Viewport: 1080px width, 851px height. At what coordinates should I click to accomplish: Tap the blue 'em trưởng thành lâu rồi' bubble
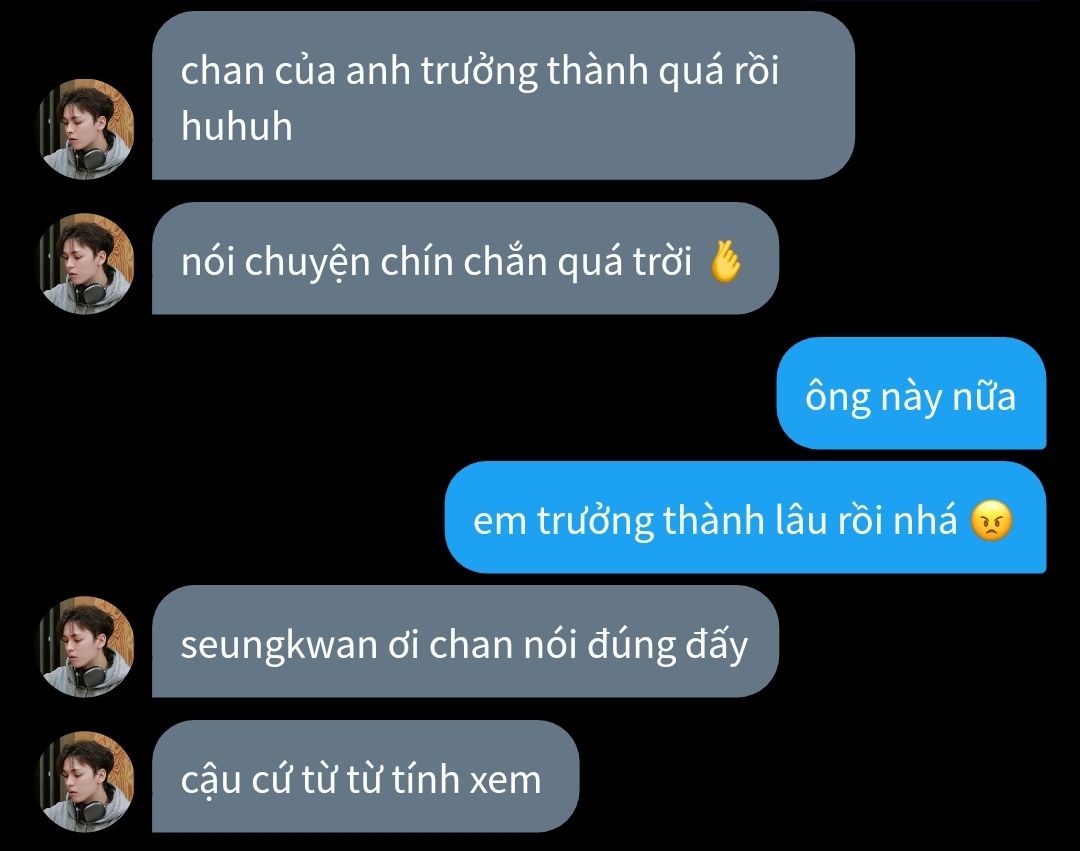(x=745, y=517)
